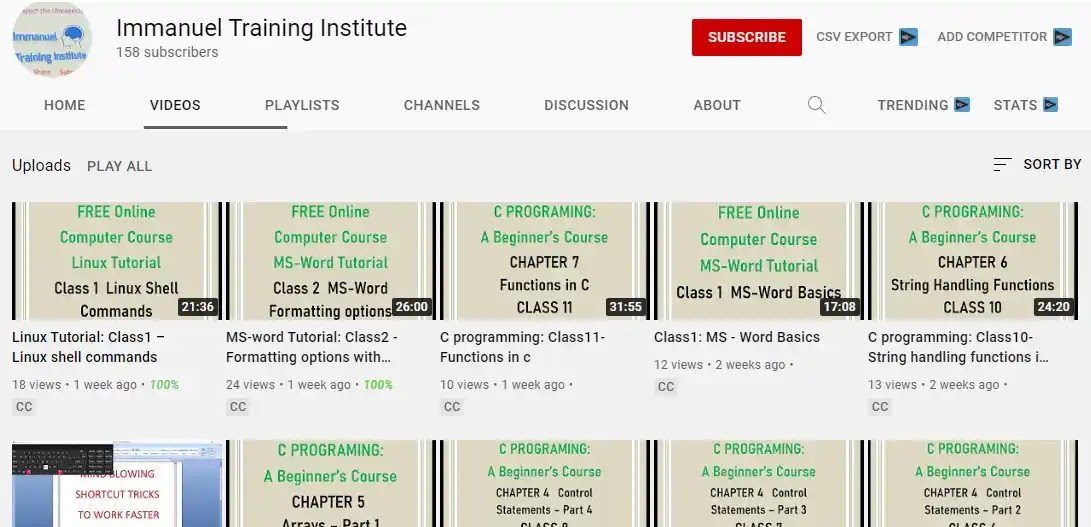Click '10 views • 1 week ago' text
This screenshot has height=527, width=1091.
[x=502, y=385]
